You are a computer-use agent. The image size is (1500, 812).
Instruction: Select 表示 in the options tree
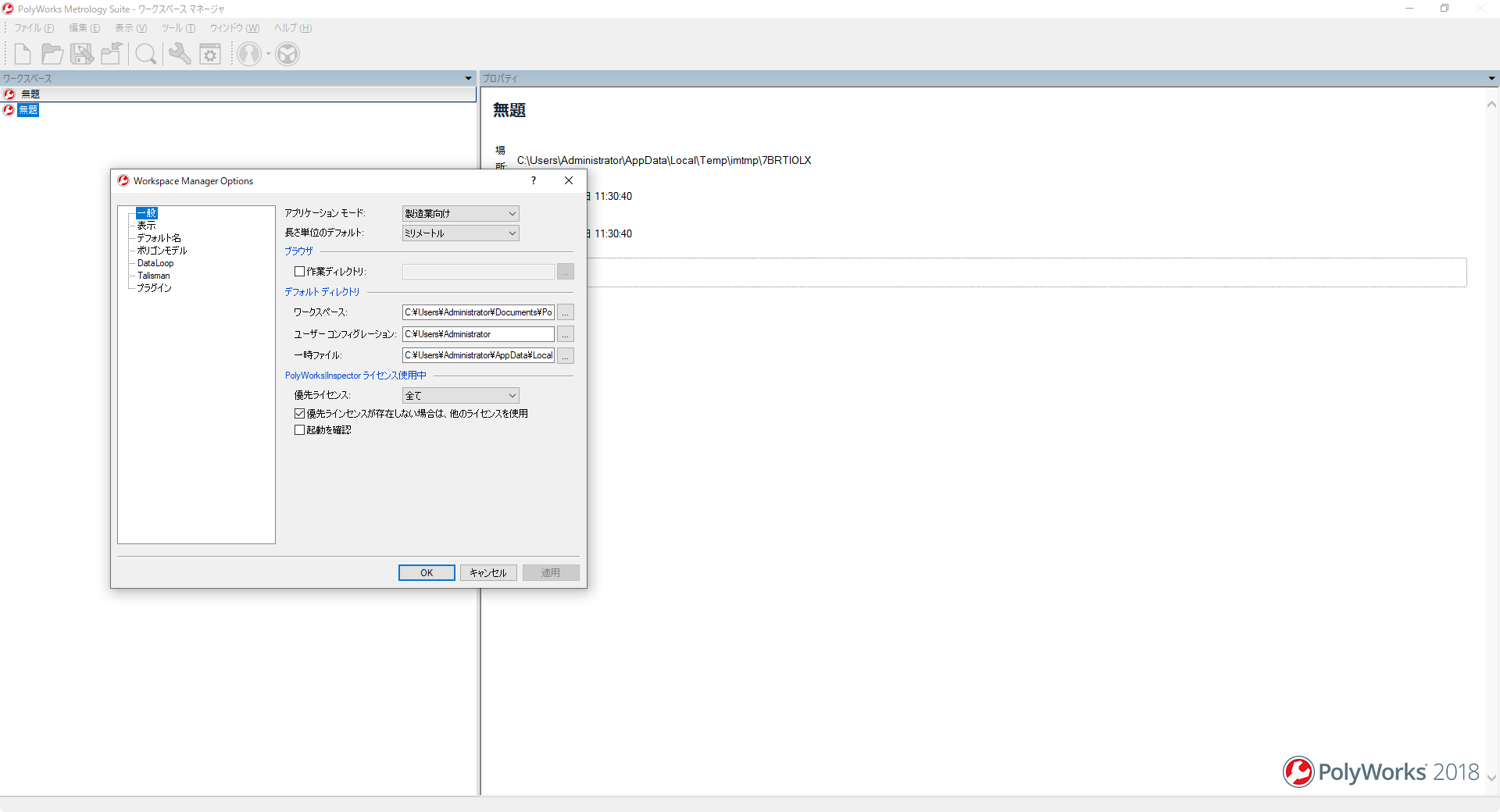(147, 226)
